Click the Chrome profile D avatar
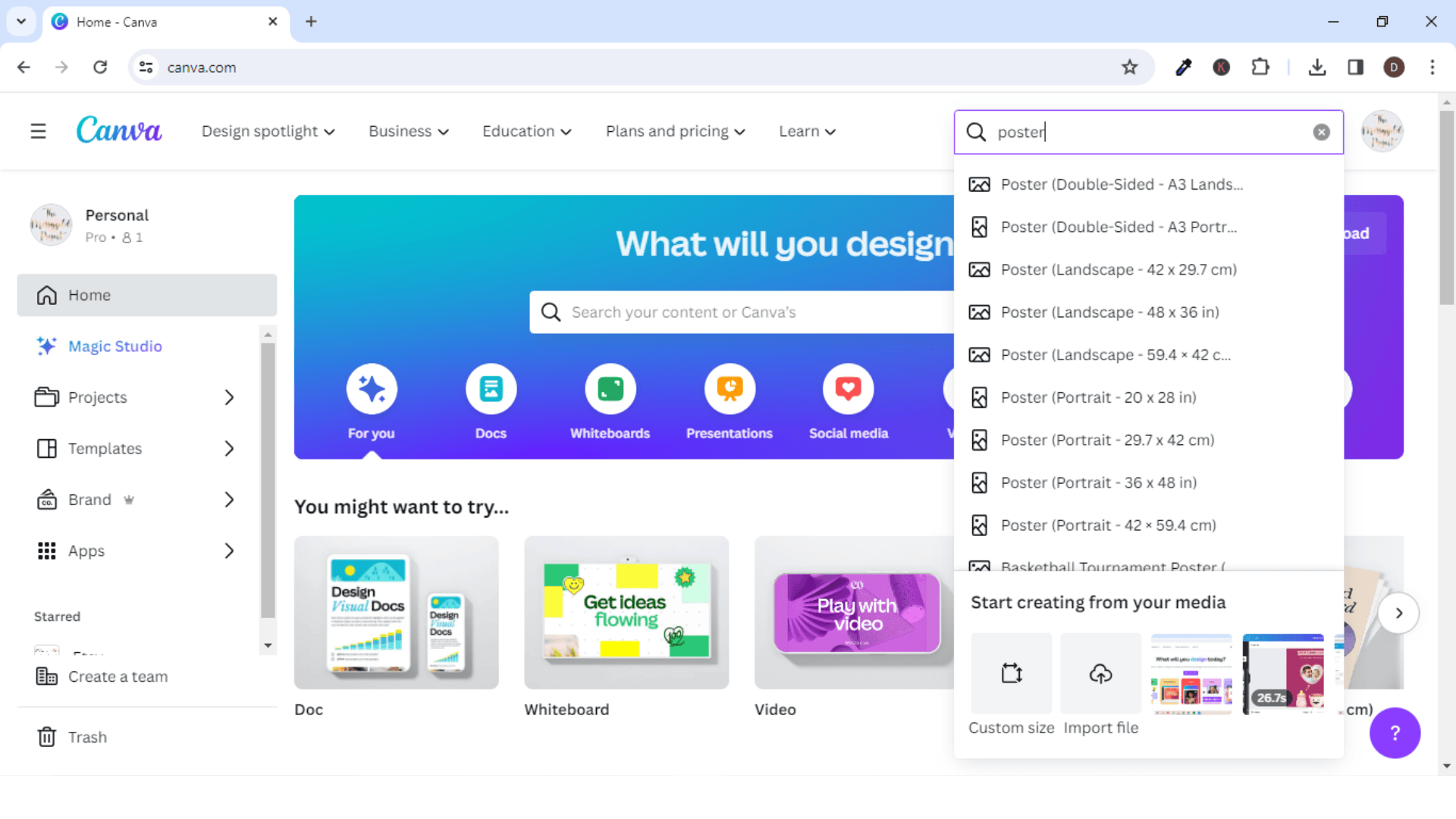This screenshot has height=819, width=1456. [1394, 67]
